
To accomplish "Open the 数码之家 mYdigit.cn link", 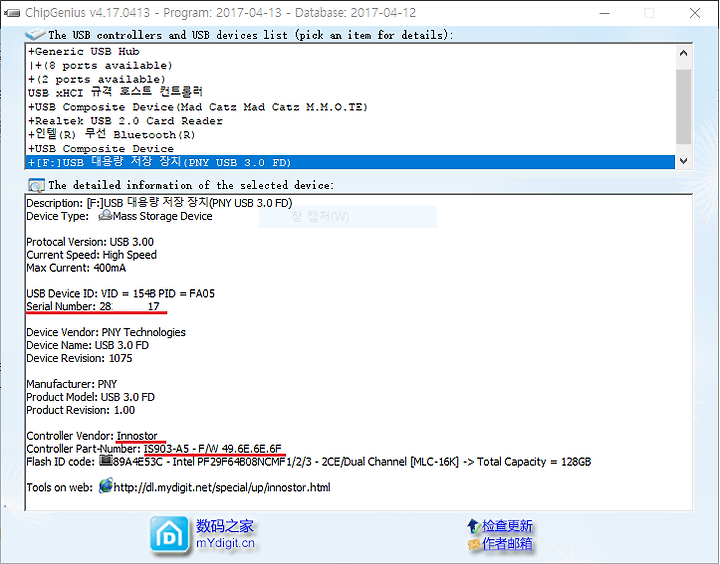I will pyautogui.click(x=225, y=534).
